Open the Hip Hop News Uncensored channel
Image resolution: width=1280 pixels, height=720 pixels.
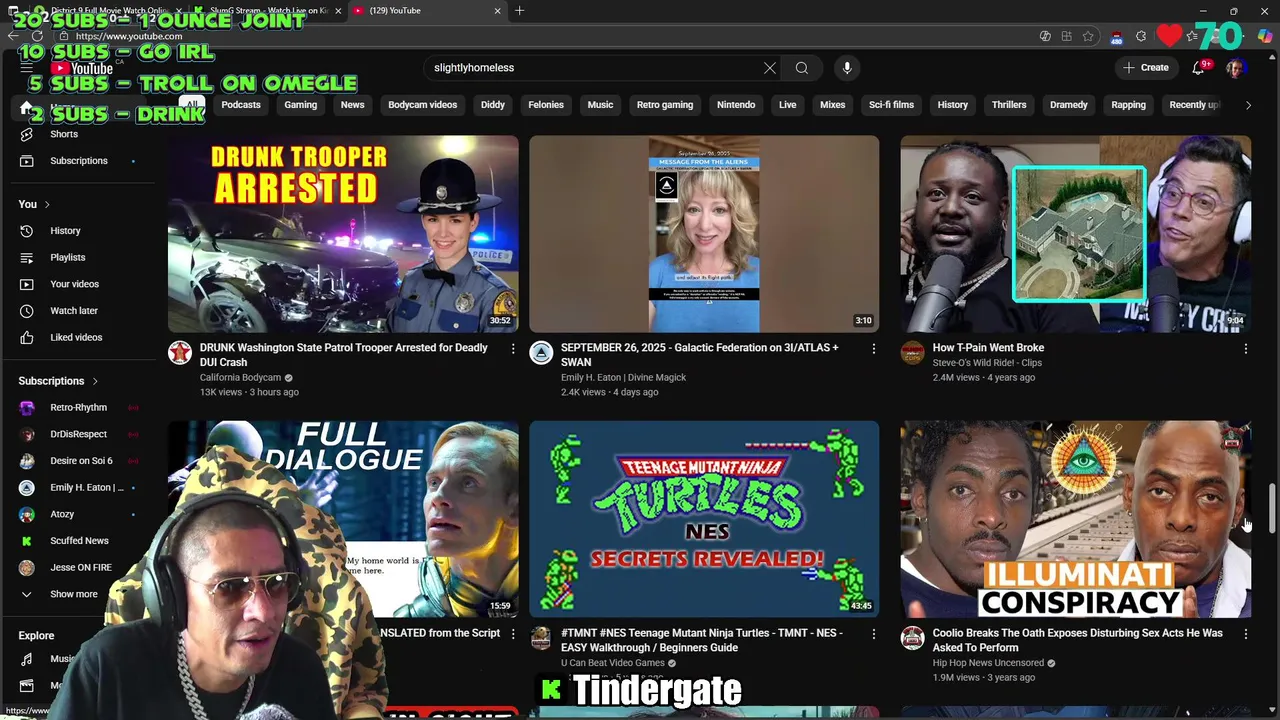[x=988, y=663]
